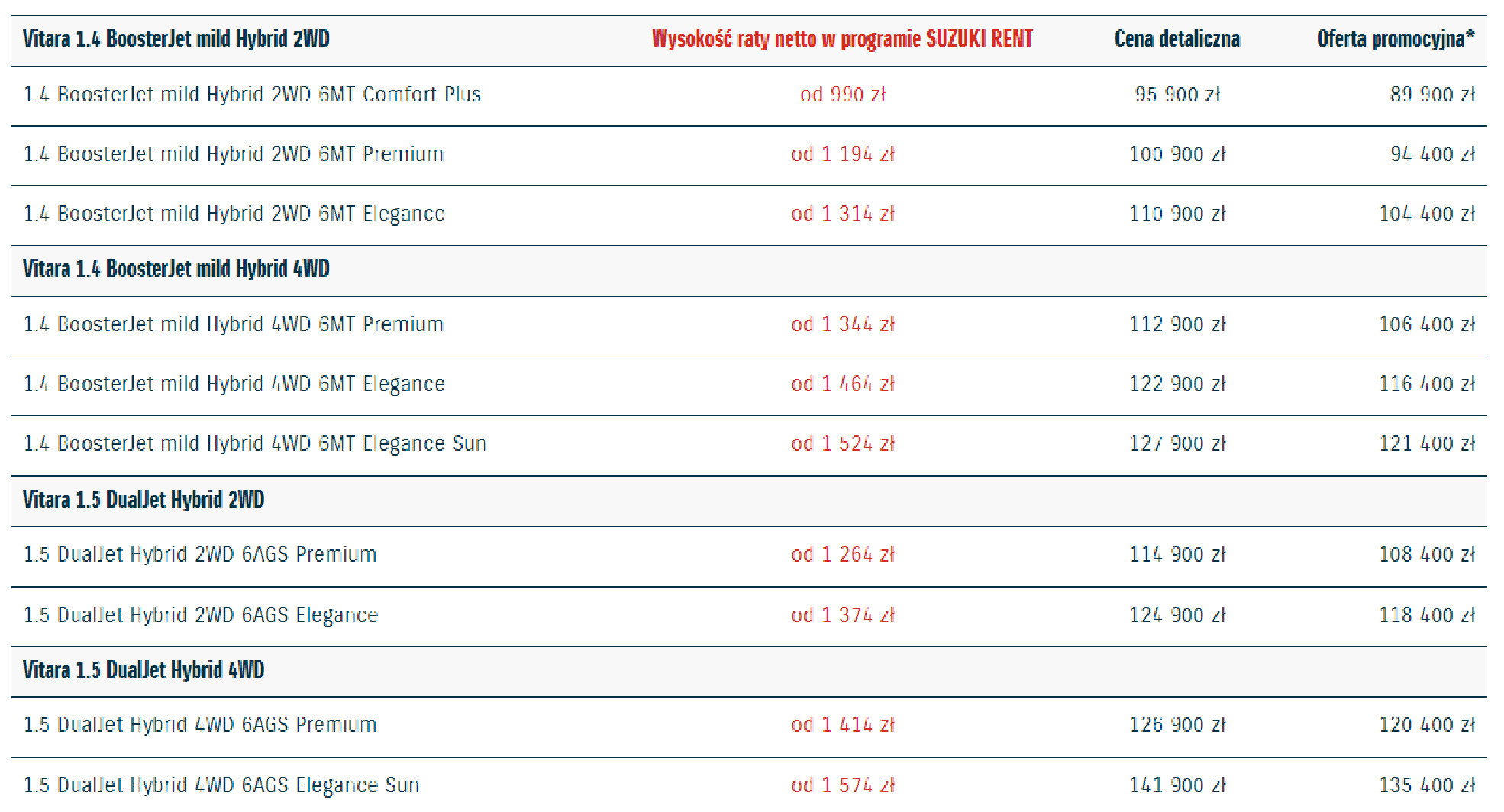The width and height of the screenshot is (1504, 812).
Task: Click the Oferta promocyjna* column header
Action: 1395,39
